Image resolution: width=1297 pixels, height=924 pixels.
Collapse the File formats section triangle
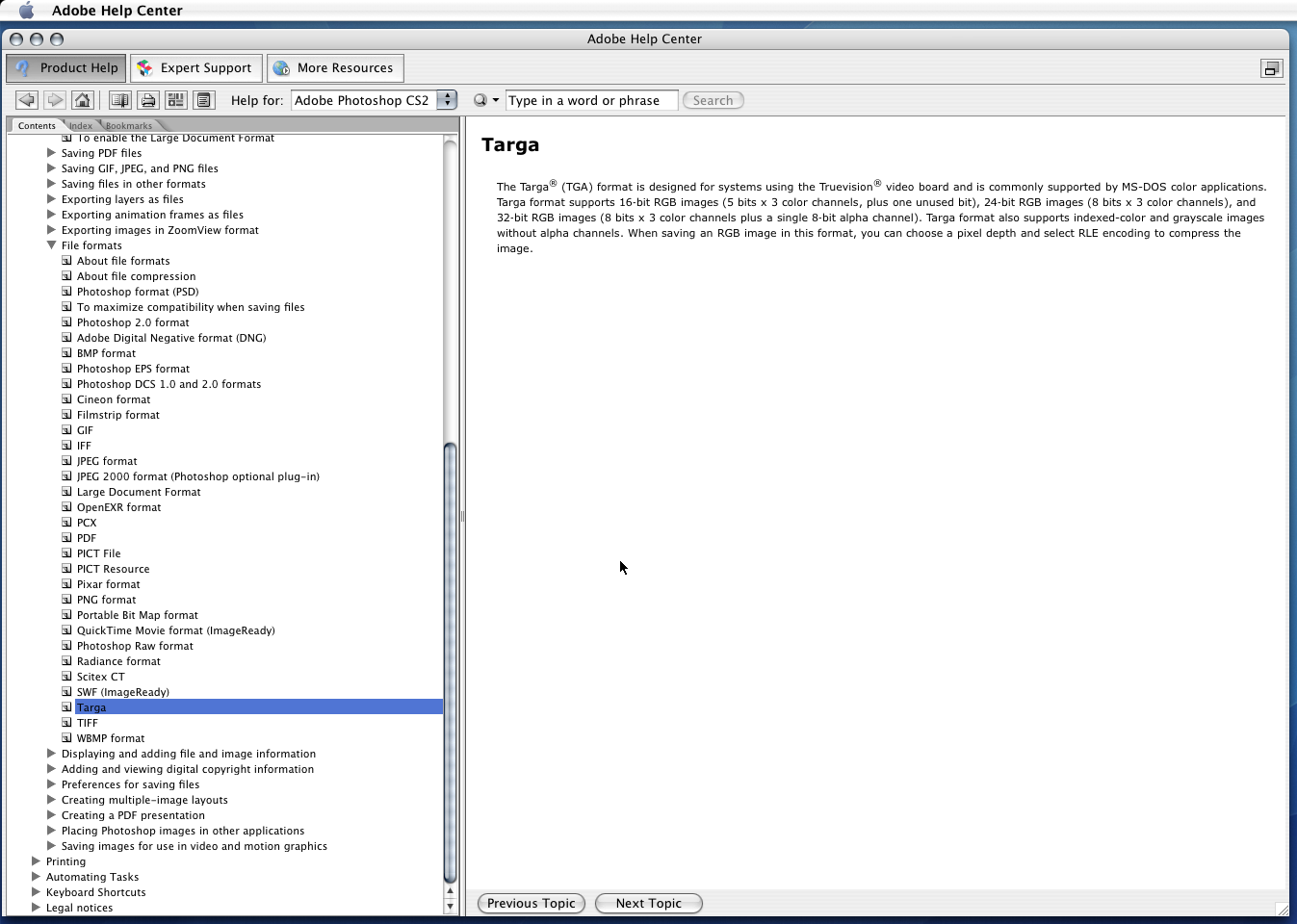click(51, 245)
